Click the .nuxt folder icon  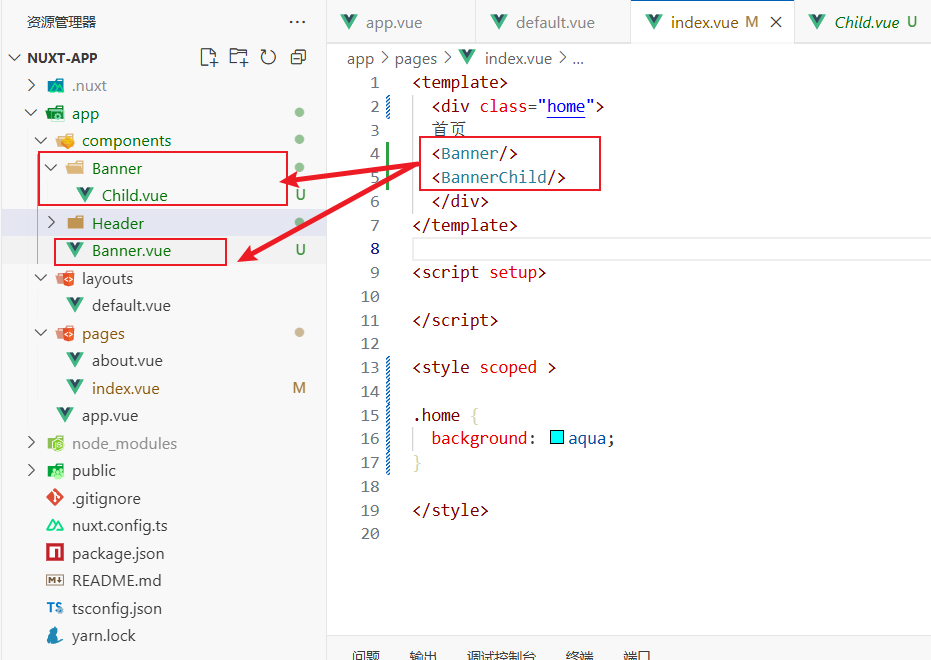click(56, 85)
